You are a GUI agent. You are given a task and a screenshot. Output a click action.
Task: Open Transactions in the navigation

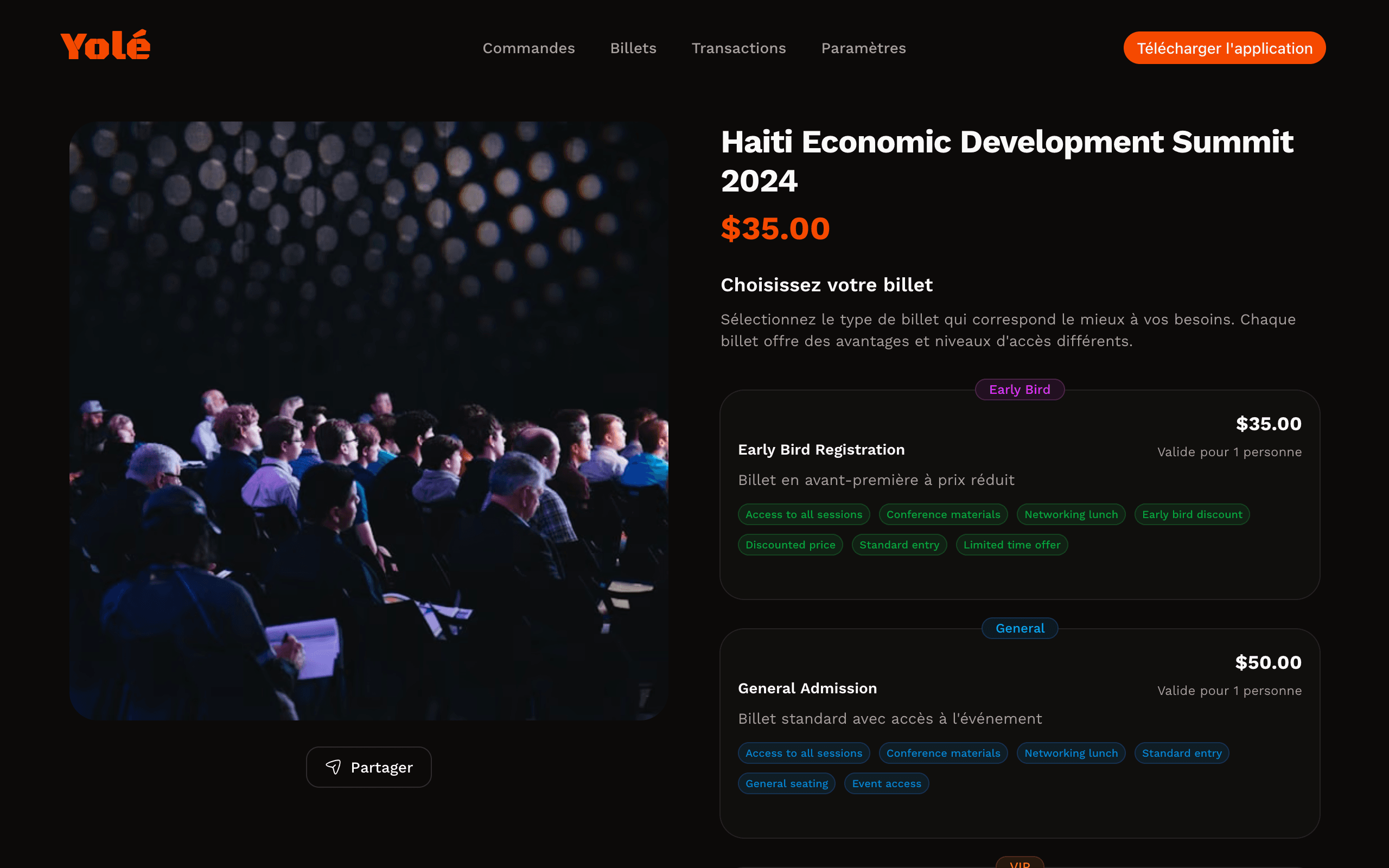tap(738, 48)
